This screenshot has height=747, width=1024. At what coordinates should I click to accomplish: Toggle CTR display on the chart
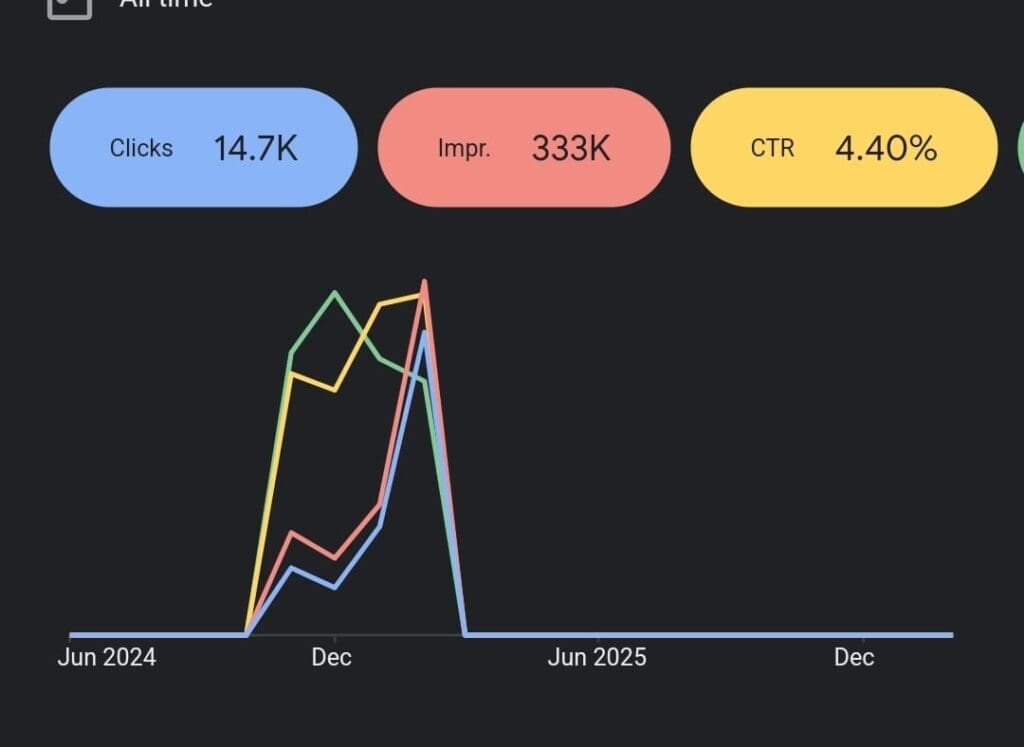(x=845, y=147)
